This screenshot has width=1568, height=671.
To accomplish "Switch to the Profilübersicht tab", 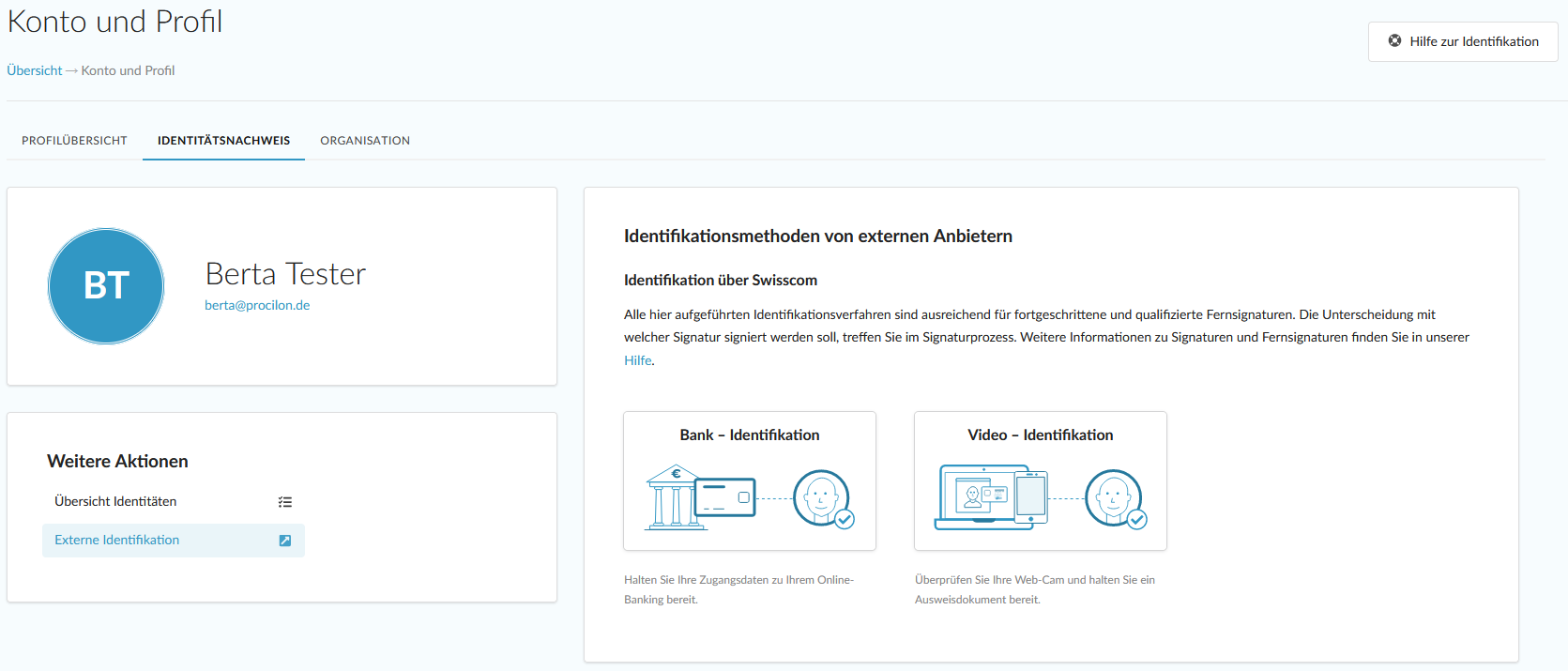I will pos(74,141).
